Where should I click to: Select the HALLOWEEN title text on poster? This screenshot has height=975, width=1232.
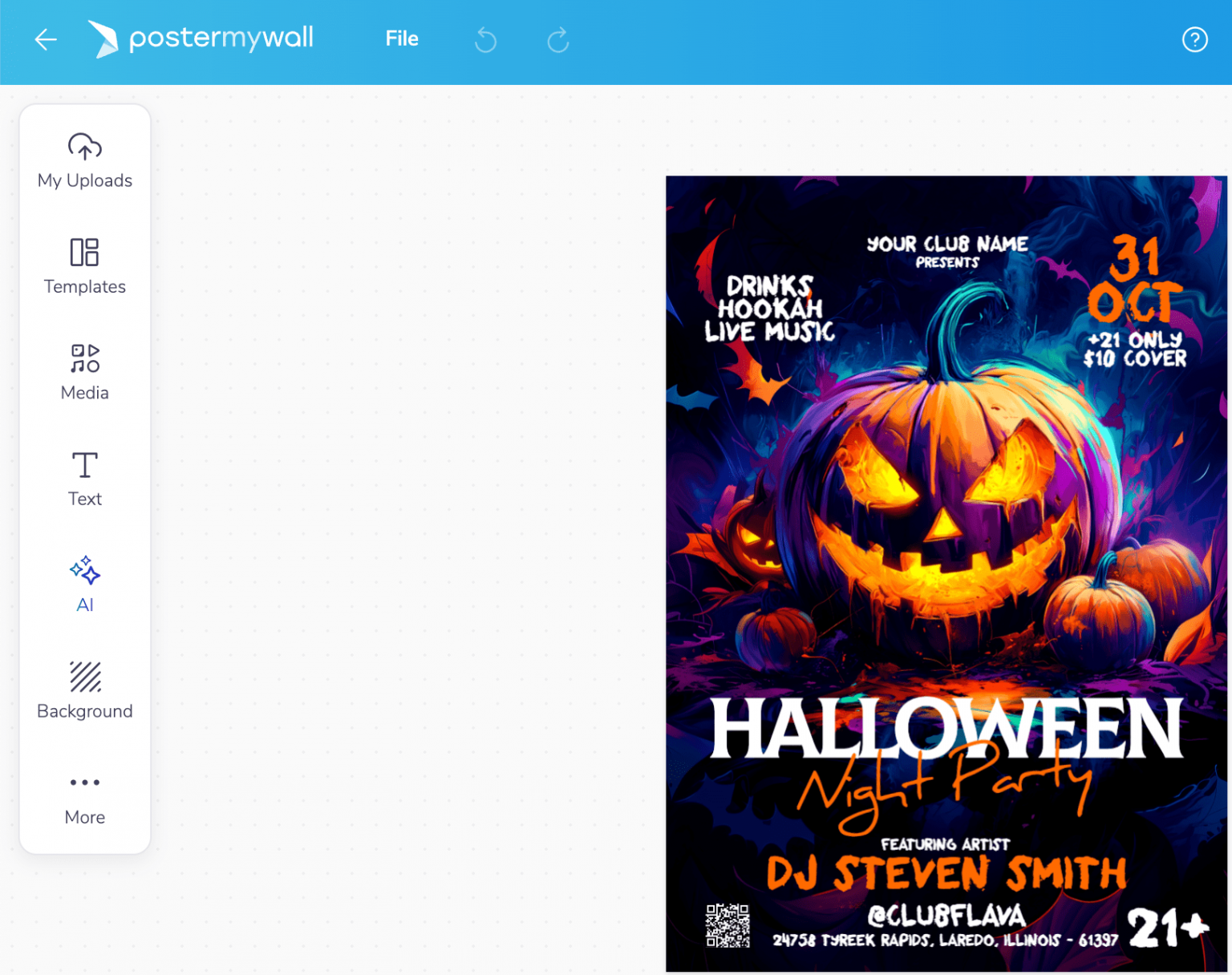click(x=946, y=728)
